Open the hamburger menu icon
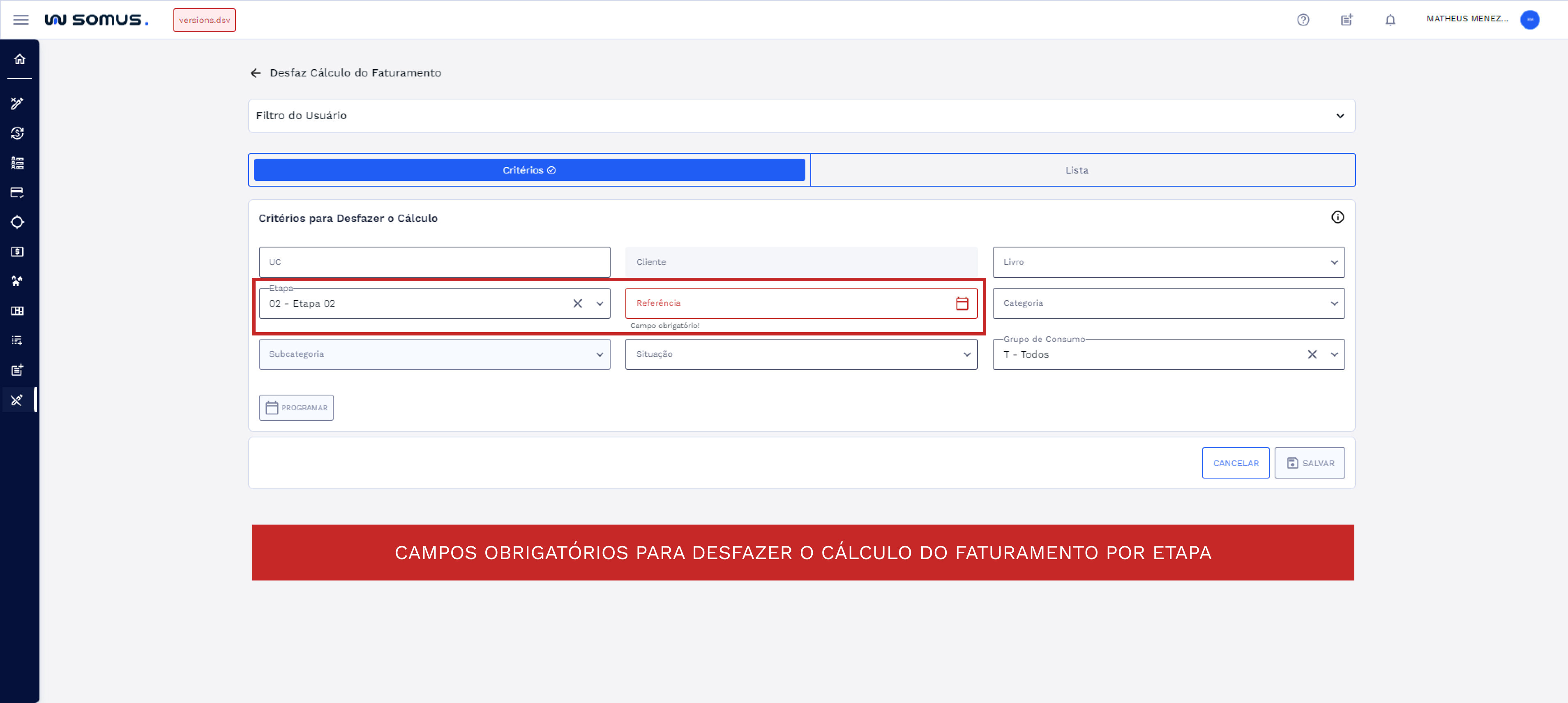Image resolution: width=1568 pixels, height=703 pixels. click(21, 19)
